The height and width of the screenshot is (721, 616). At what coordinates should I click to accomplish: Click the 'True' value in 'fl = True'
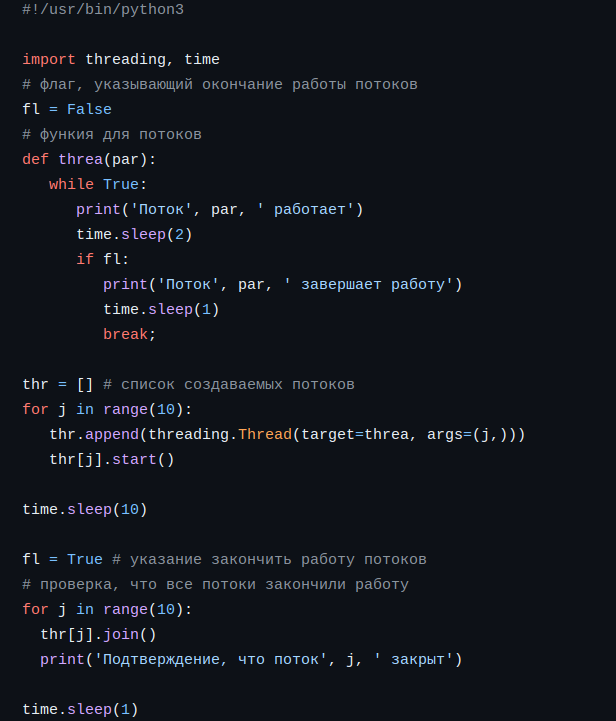point(85,560)
